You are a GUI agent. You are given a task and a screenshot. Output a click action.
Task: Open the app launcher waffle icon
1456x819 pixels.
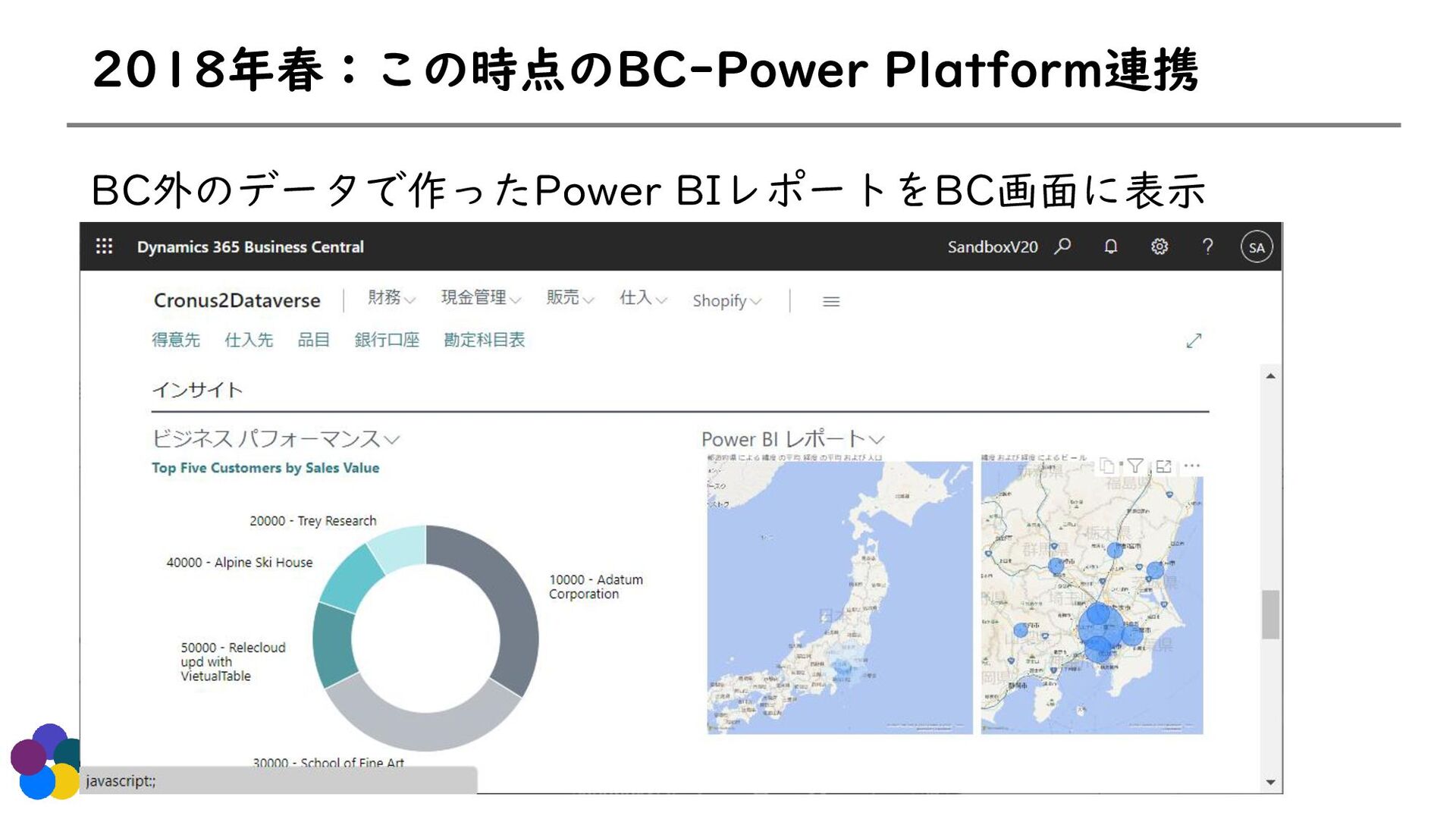pyautogui.click(x=104, y=246)
